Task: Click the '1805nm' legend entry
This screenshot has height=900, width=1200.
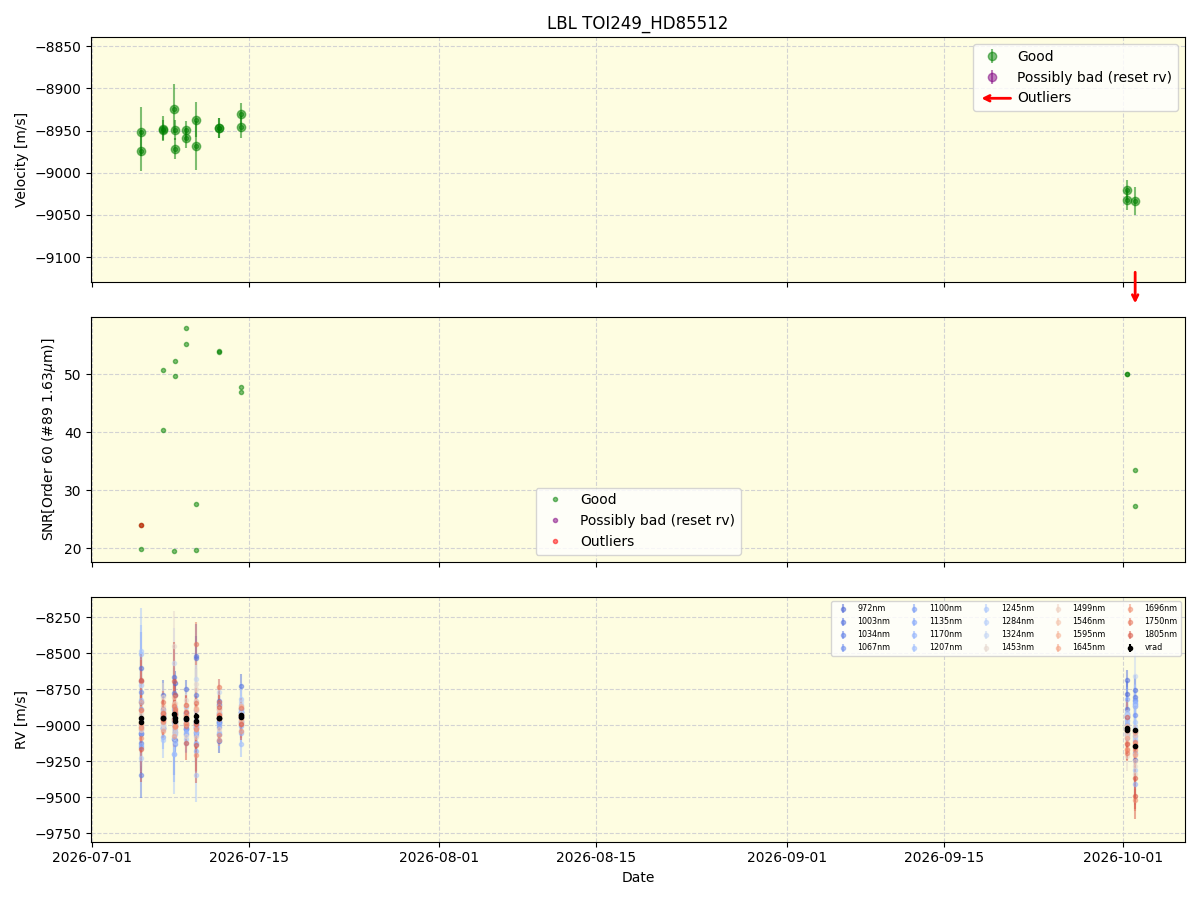Action: click(x=1161, y=634)
